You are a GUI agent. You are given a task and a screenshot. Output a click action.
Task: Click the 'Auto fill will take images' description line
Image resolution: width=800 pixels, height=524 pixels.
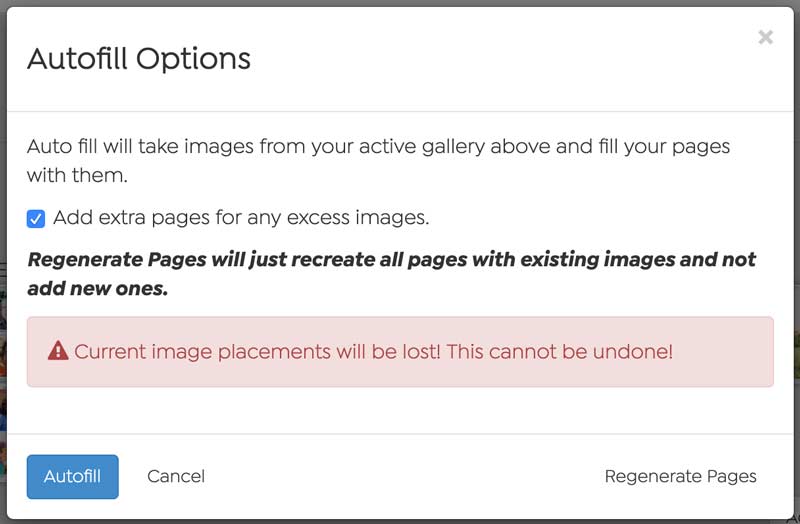pyautogui.click(x=379, y=147)
